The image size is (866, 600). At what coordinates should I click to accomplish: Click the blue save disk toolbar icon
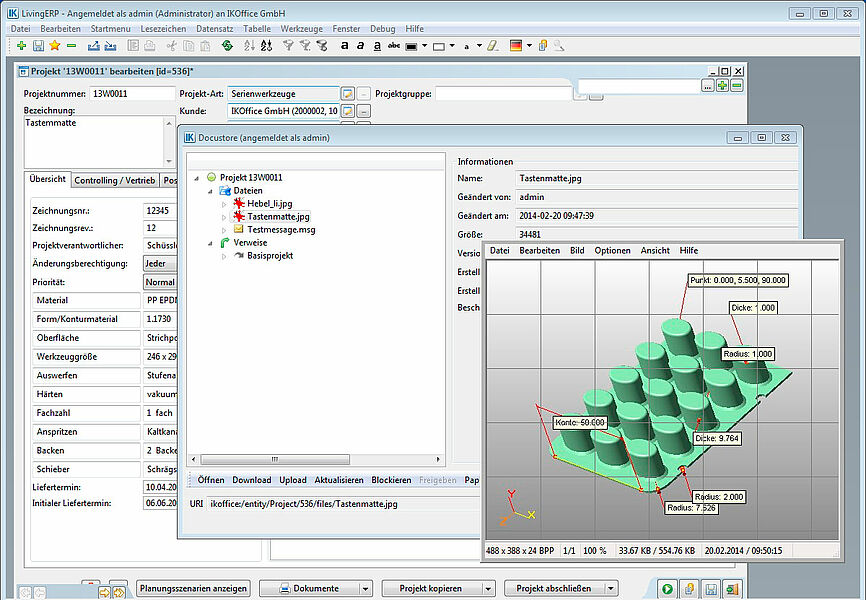click(x=38, y=46)
